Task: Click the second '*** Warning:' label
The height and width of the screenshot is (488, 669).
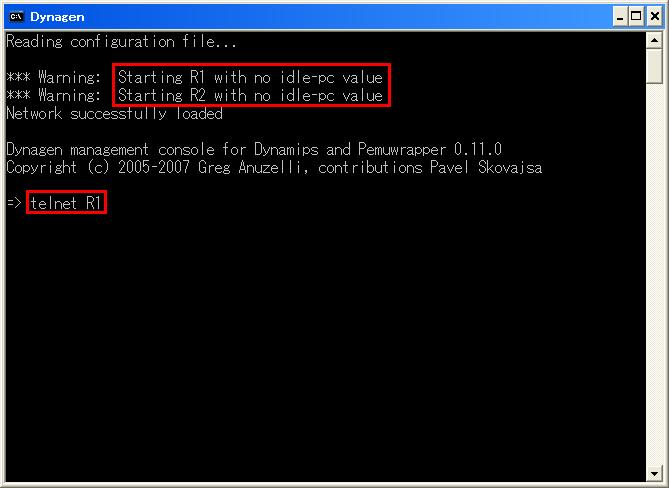Action: [x=54, y=95]
